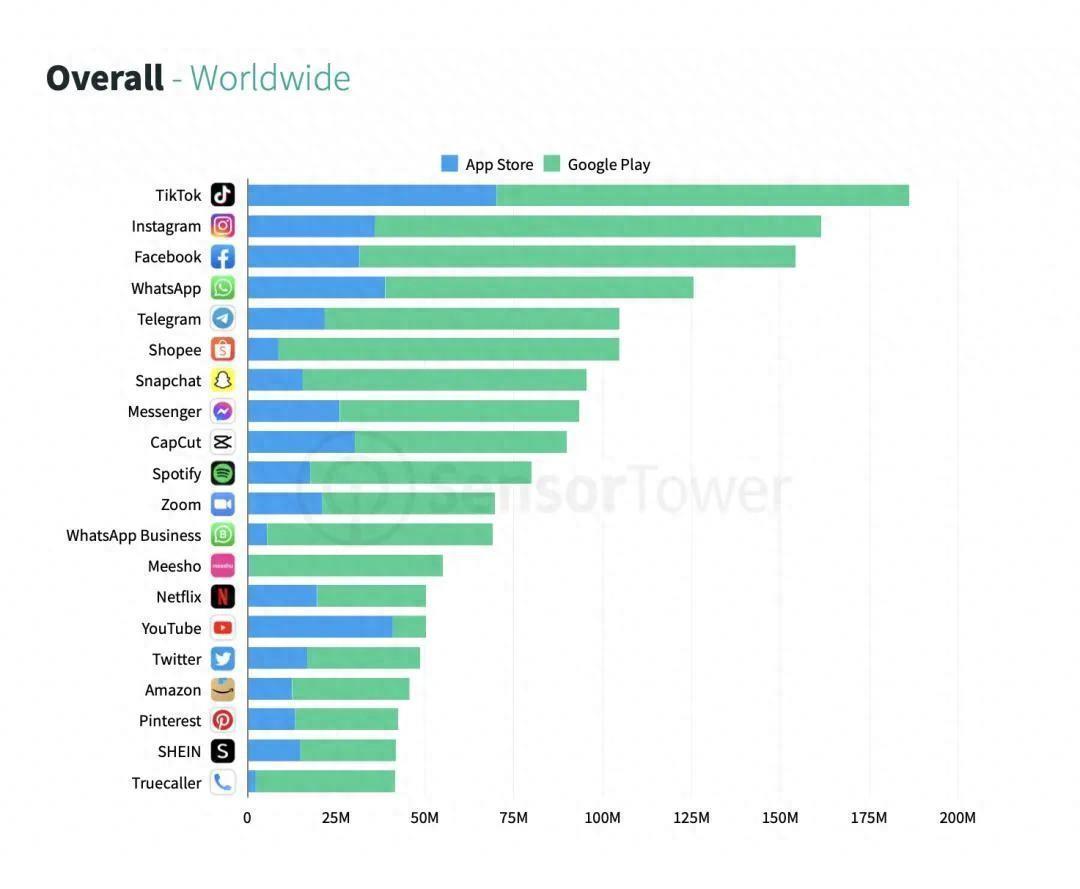Click the Pinterest app icon
Screen dimensions: 1080x889
pos(223,721)
